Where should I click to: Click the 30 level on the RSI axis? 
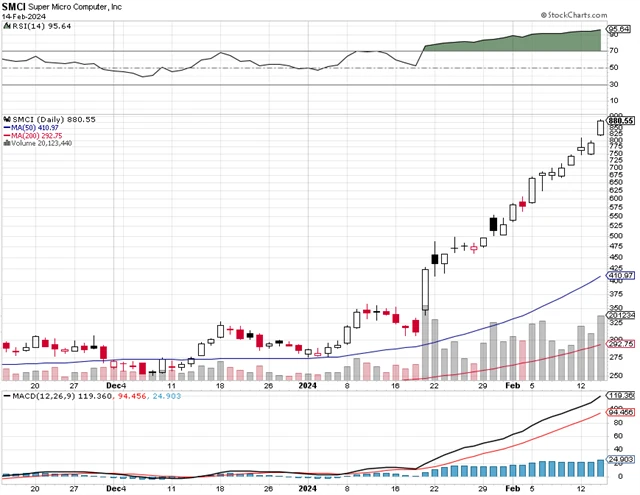point(613,84)
